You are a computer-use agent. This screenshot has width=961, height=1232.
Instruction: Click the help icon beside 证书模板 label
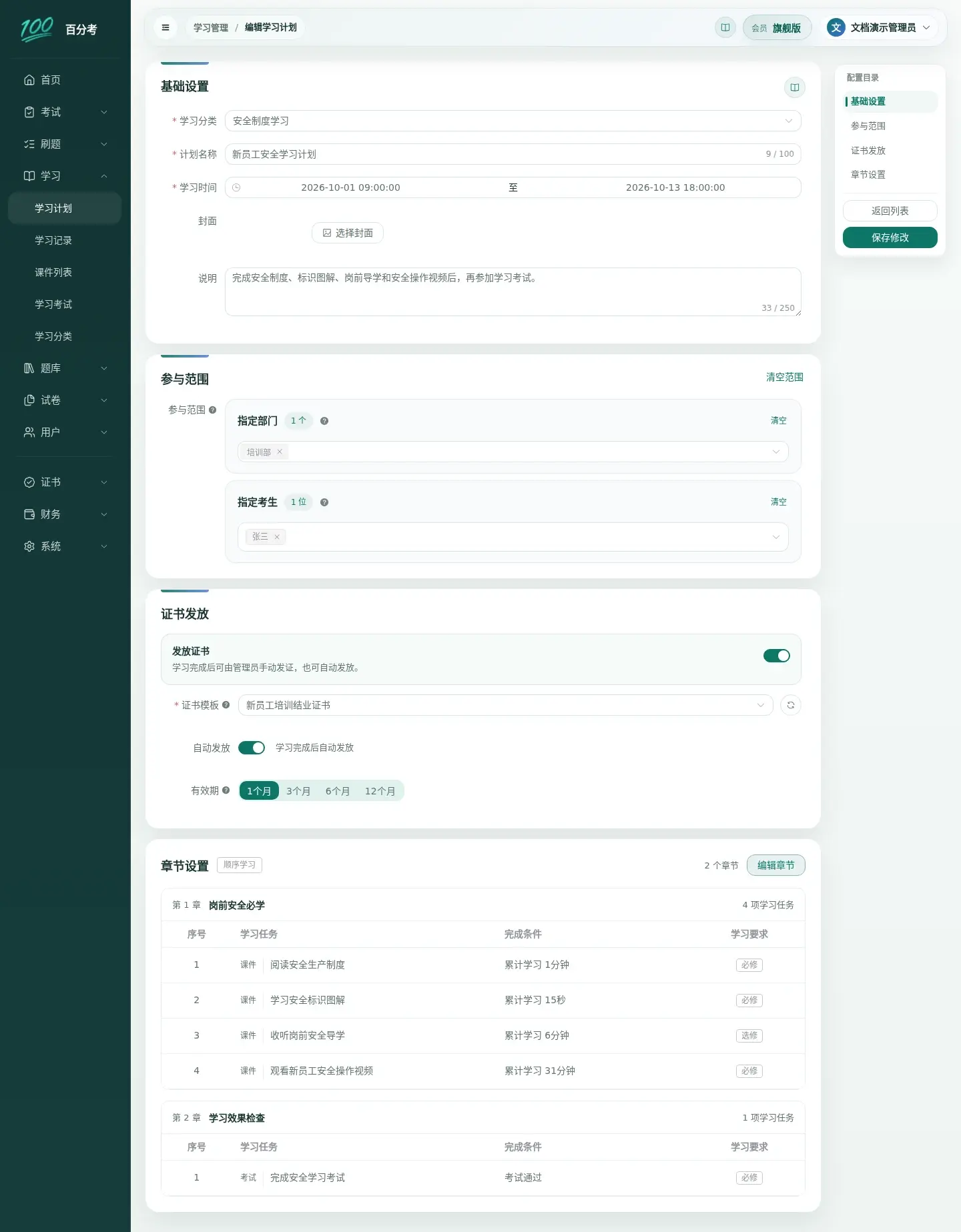(x=226, y=705)
